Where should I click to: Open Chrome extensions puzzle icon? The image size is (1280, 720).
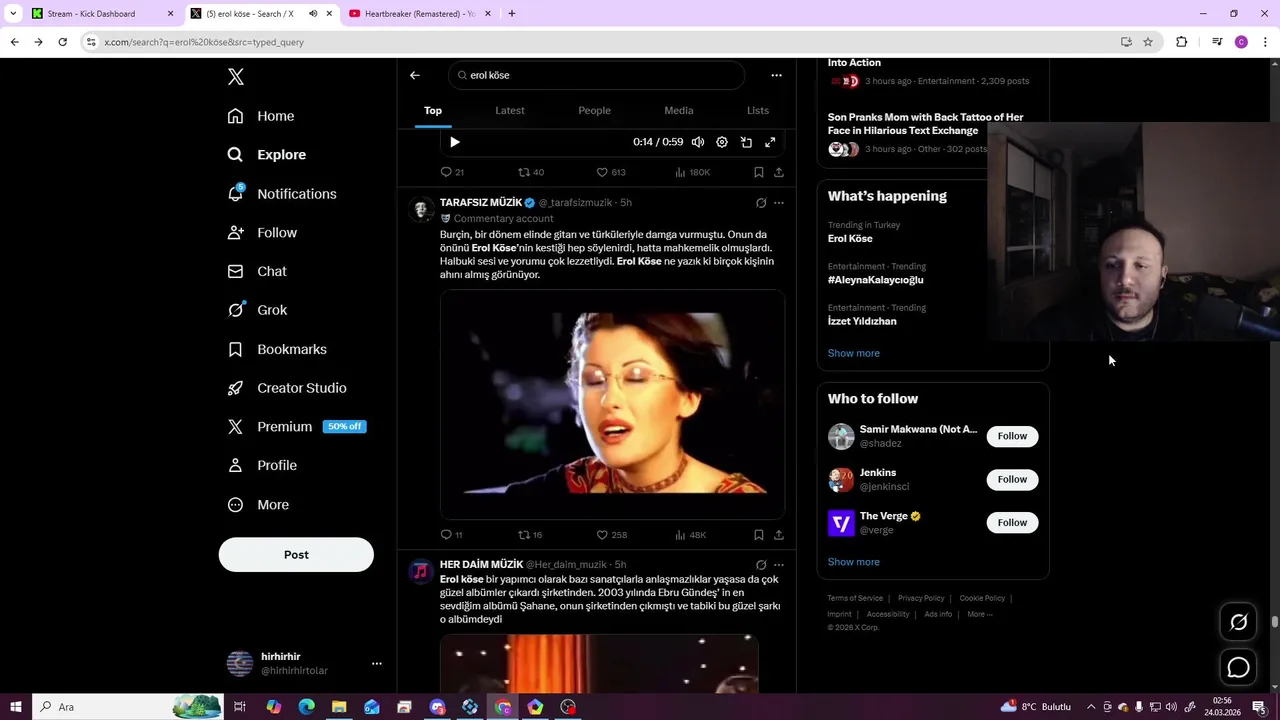(1181, 42)
